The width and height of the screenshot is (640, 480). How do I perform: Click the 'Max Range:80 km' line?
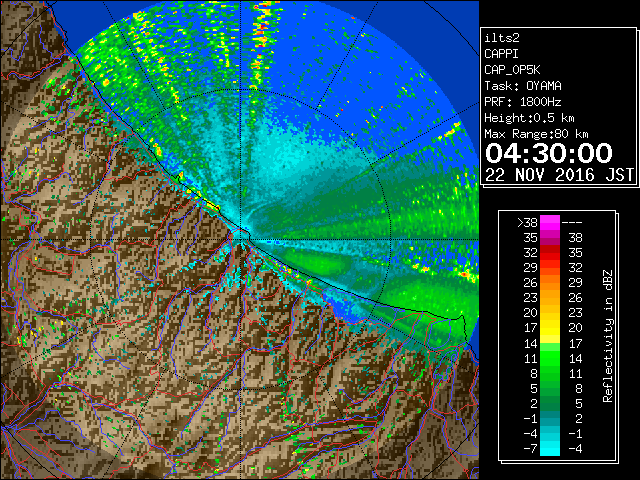[536, 134]
